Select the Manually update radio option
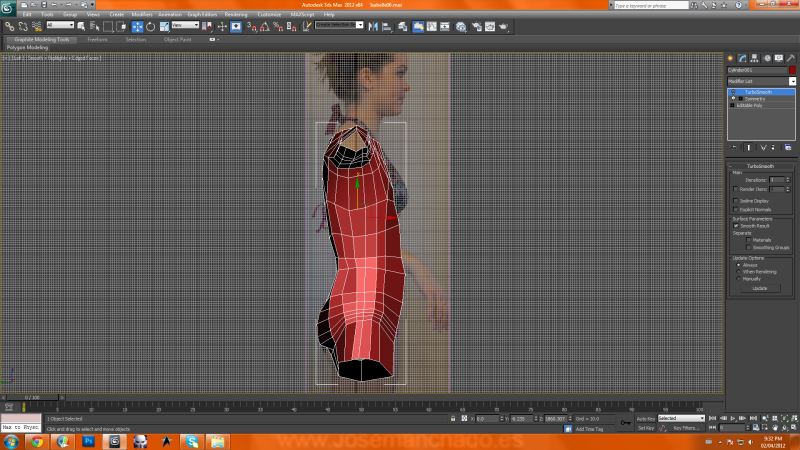Viewport: 800px width, 450px height. point(738,278)
